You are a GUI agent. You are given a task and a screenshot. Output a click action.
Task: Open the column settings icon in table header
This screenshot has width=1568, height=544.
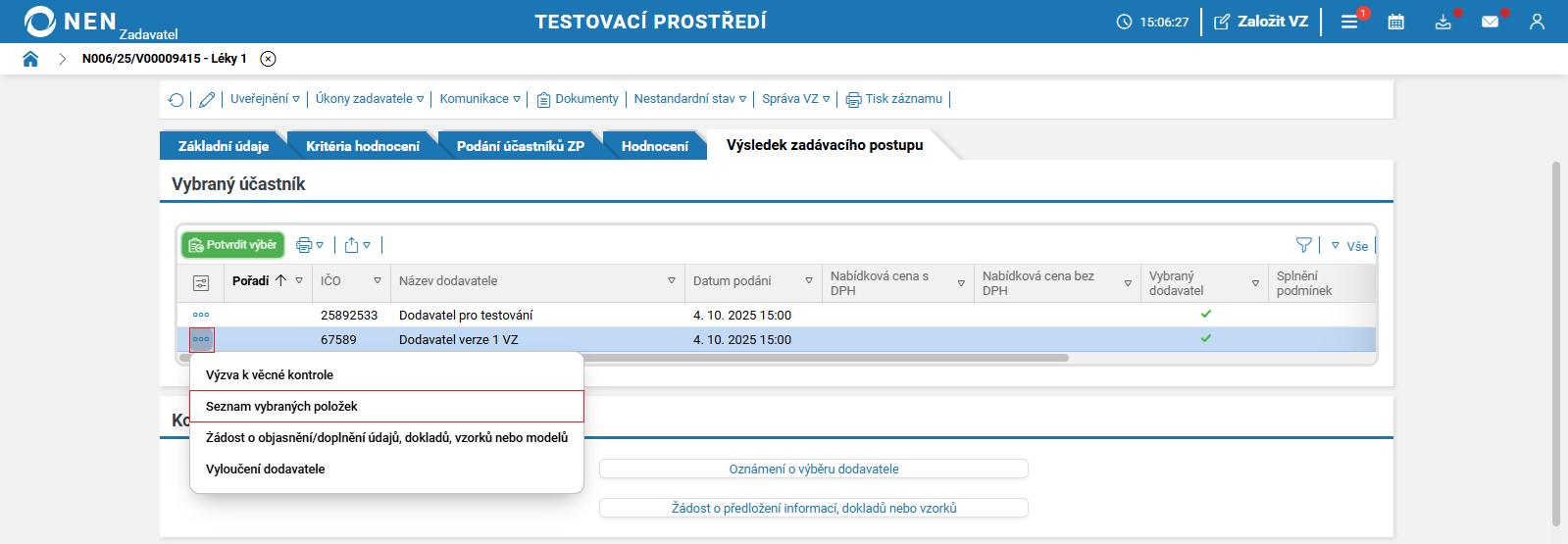pos(201,283)
